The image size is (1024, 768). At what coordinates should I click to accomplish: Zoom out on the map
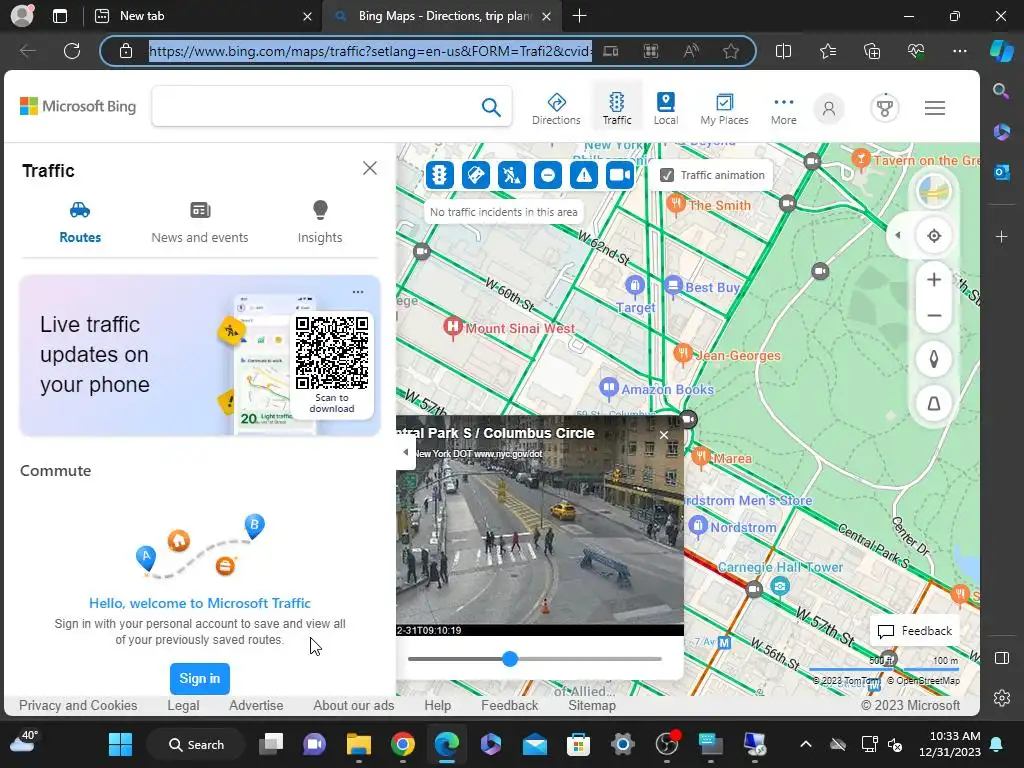(x=934, y=315)
